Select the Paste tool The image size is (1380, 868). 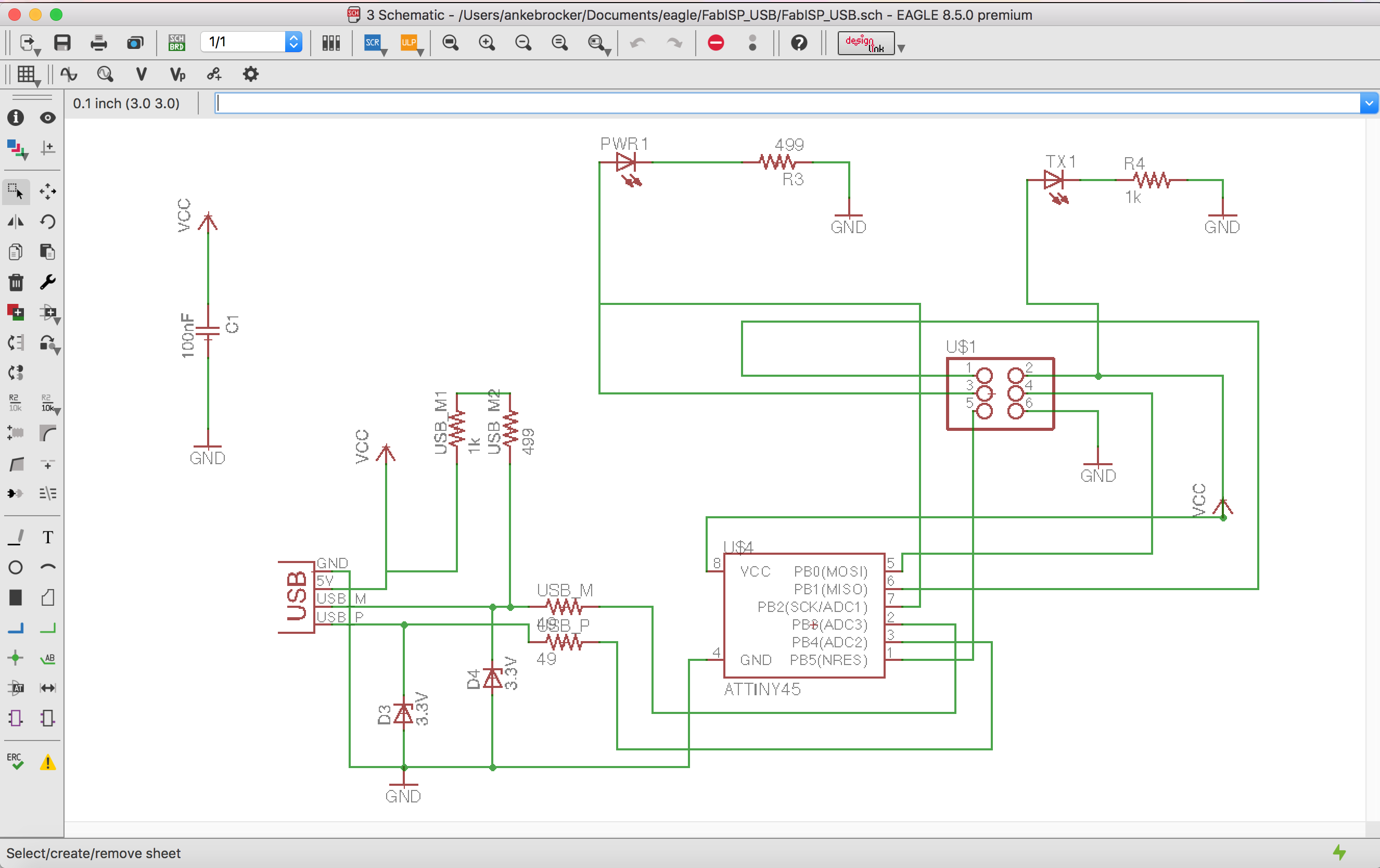[x=47, y=252]
